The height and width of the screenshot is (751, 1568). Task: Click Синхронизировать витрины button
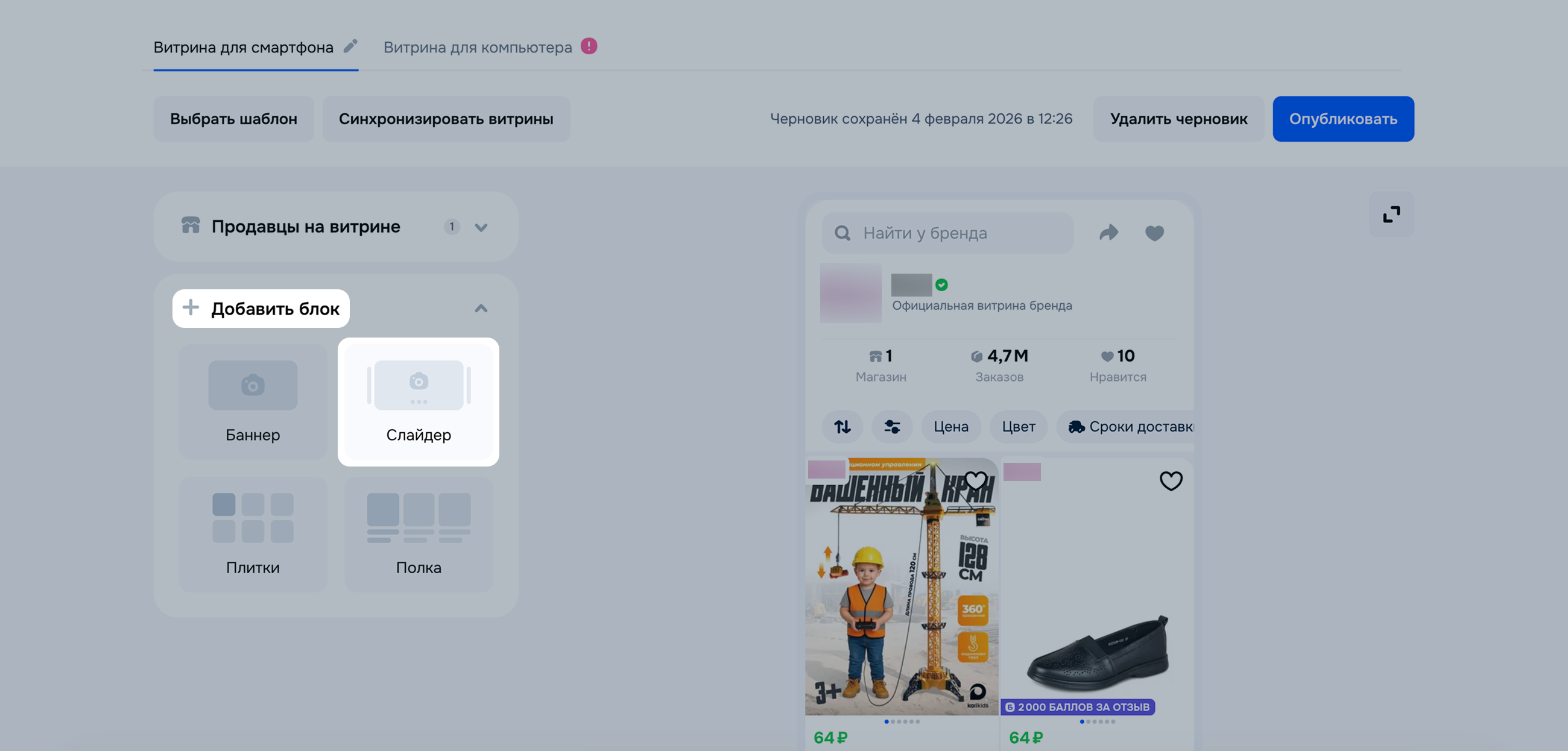tap(446, 119)
